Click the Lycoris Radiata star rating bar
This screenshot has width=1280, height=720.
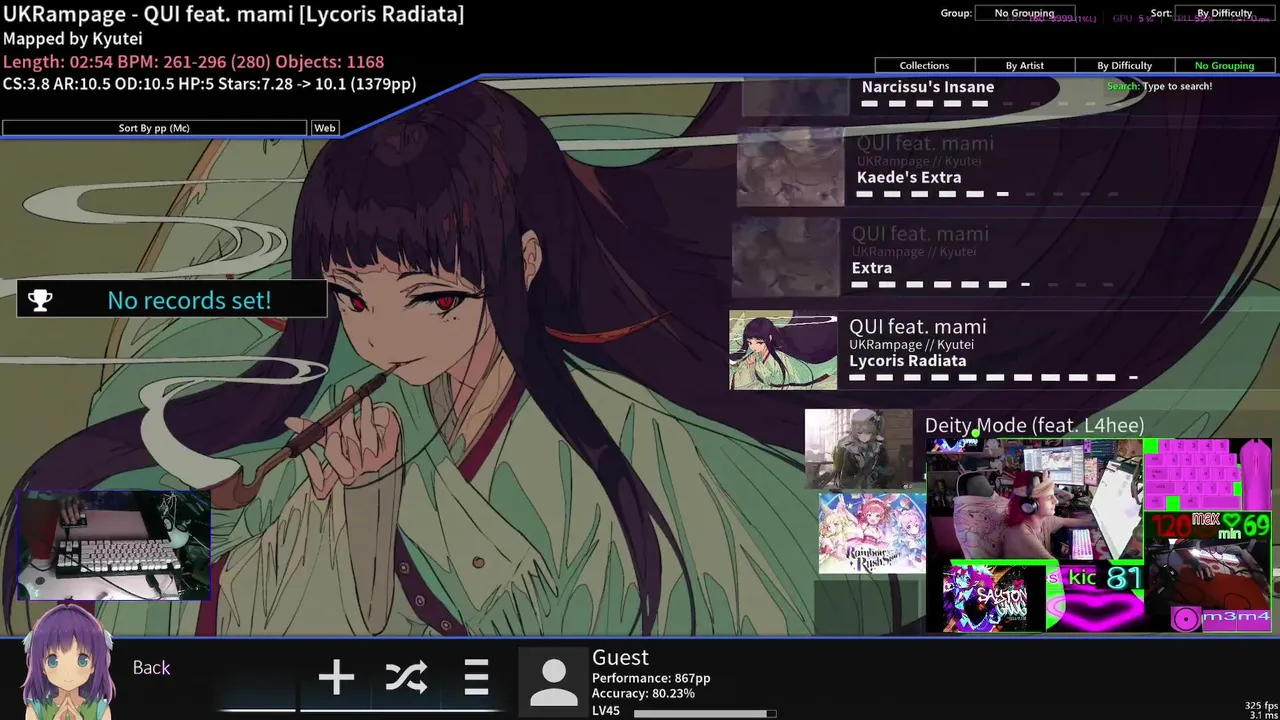click(x=993, y=378)
